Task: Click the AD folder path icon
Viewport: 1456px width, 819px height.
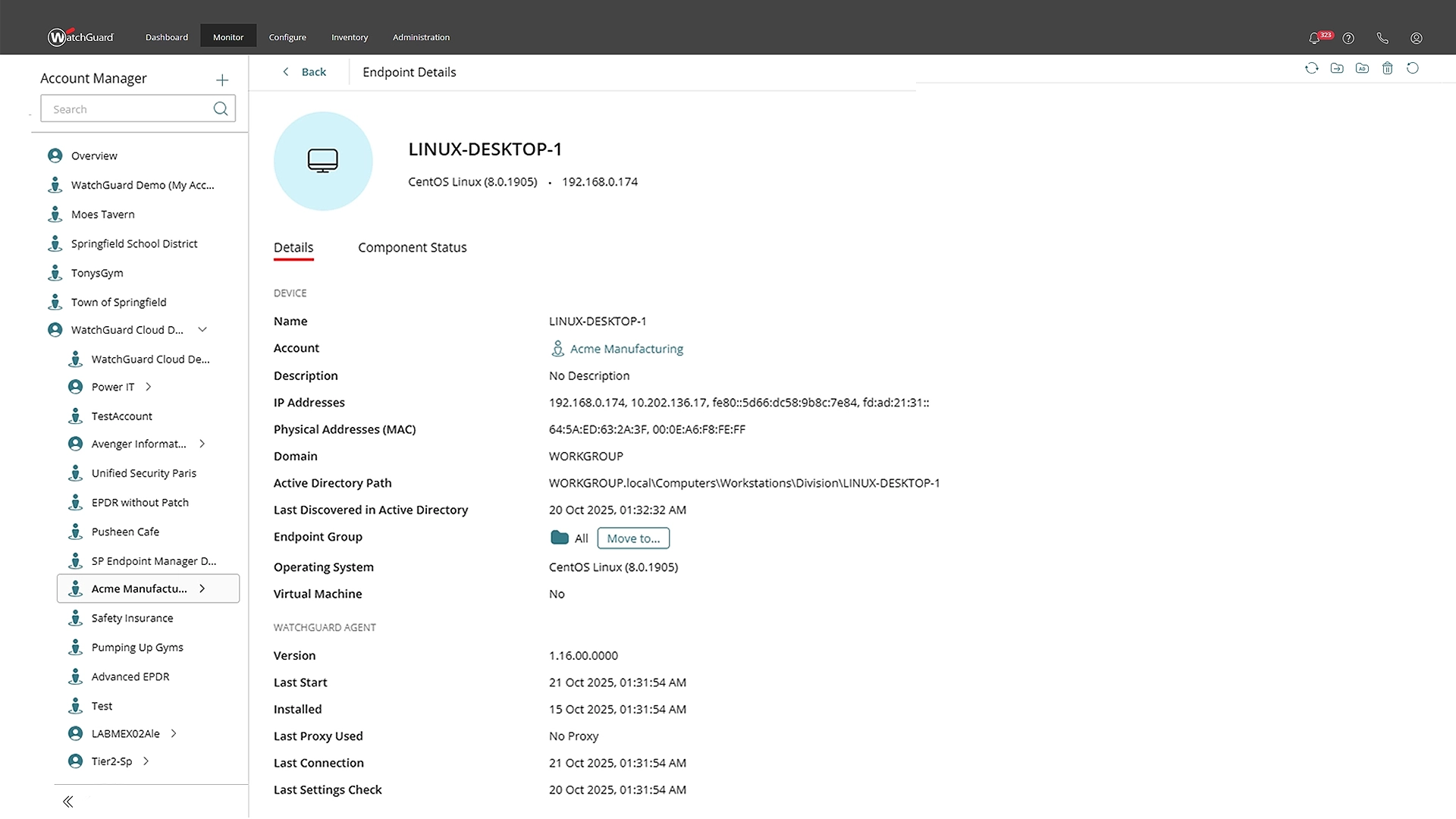Action: coord(1362,68)
